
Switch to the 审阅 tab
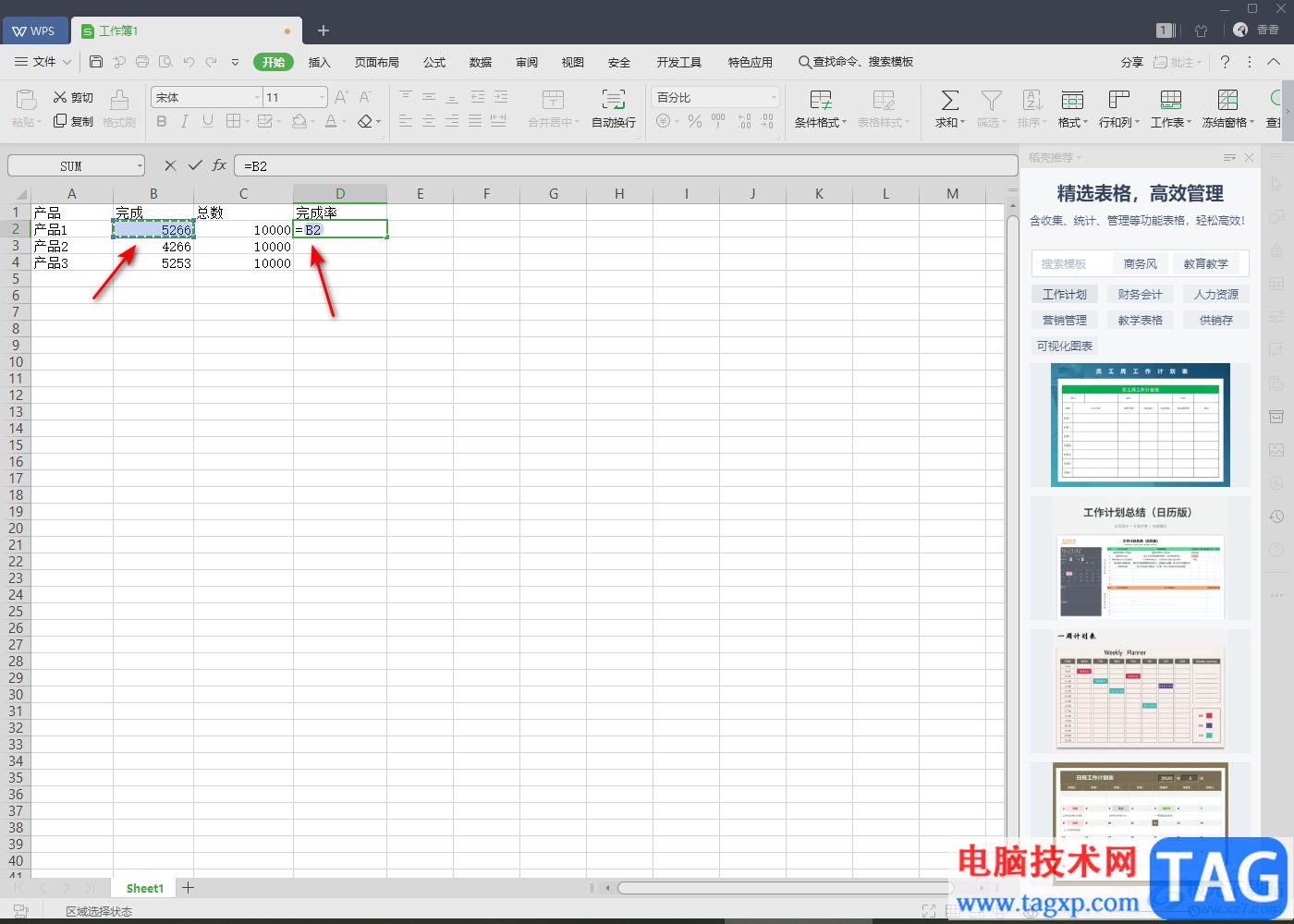pyautogui.click(x=527, y=62)
